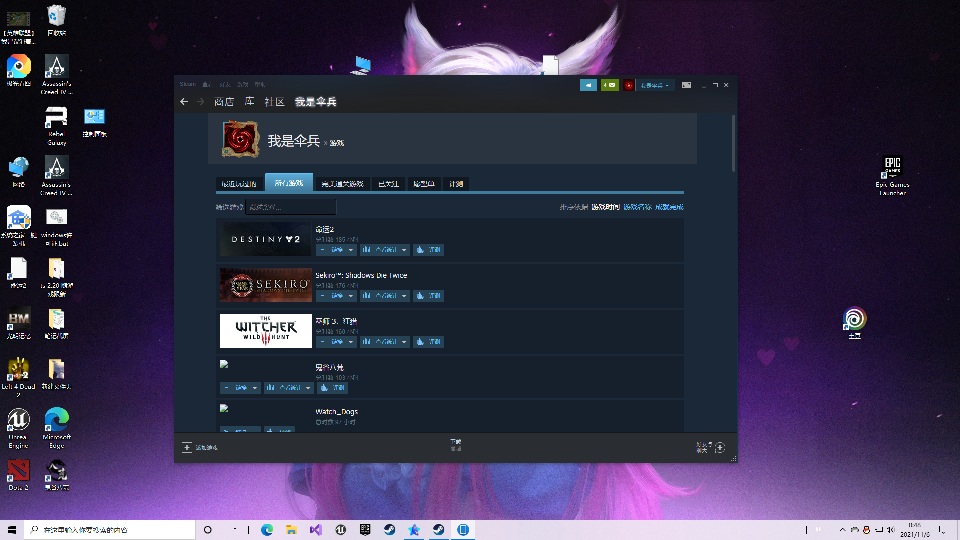Click the 我是伞兵 profile name heading
Screen dimensions: 960x540
[294, 141]
